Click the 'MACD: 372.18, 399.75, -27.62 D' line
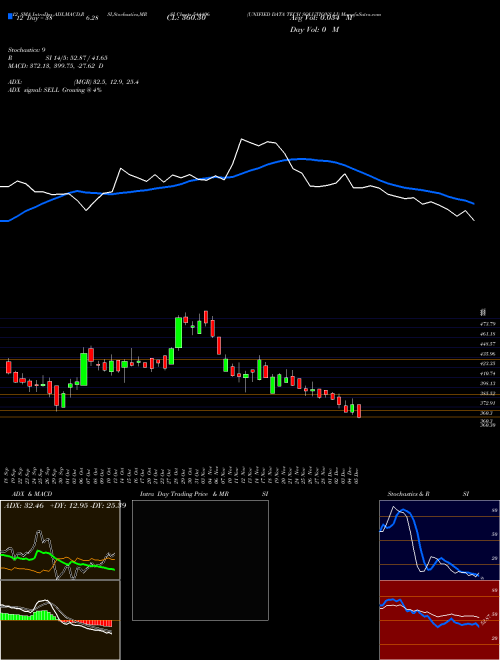Image resolution: width=500 pixels, height=660 pixels. 56,66
